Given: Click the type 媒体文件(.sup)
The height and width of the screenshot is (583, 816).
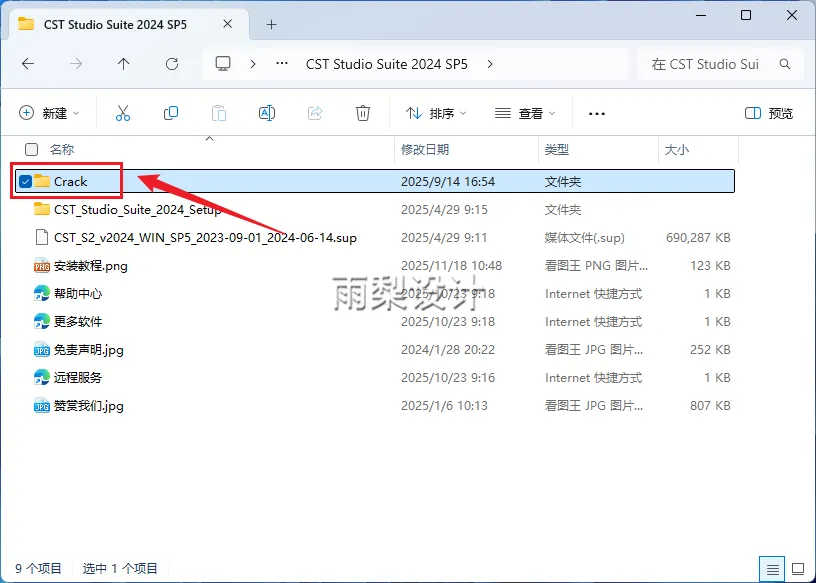Looking at the screenshot, I should (x=584, y=238).
